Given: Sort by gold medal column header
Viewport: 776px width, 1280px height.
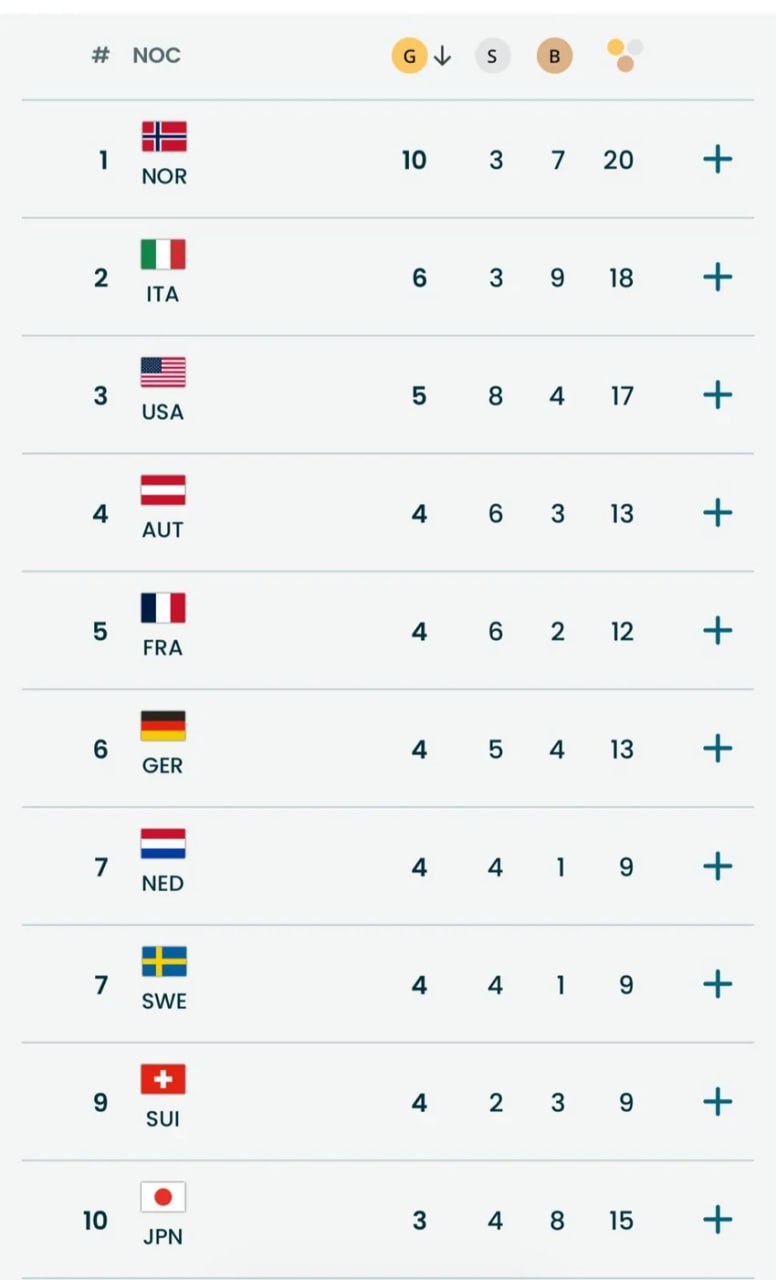Looking at the screenshot, I should 409,56.
